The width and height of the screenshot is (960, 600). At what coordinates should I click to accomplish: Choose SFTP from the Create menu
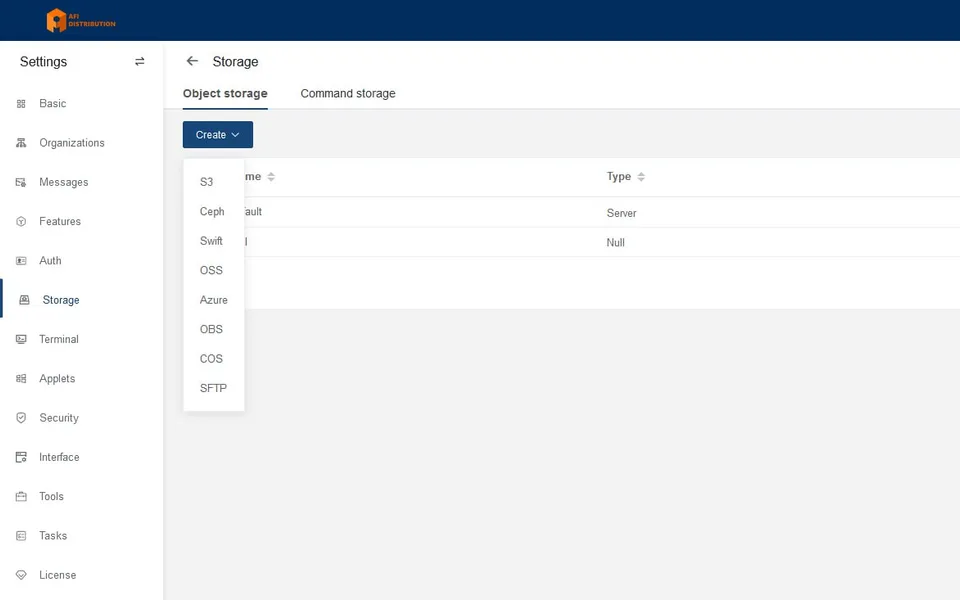pos(214,388)
